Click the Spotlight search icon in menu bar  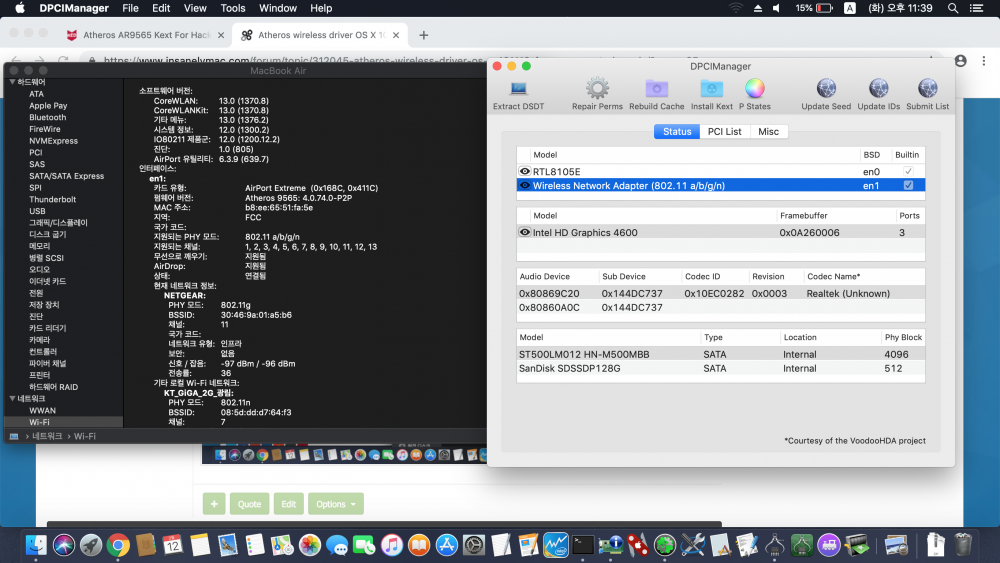(953, 8)
